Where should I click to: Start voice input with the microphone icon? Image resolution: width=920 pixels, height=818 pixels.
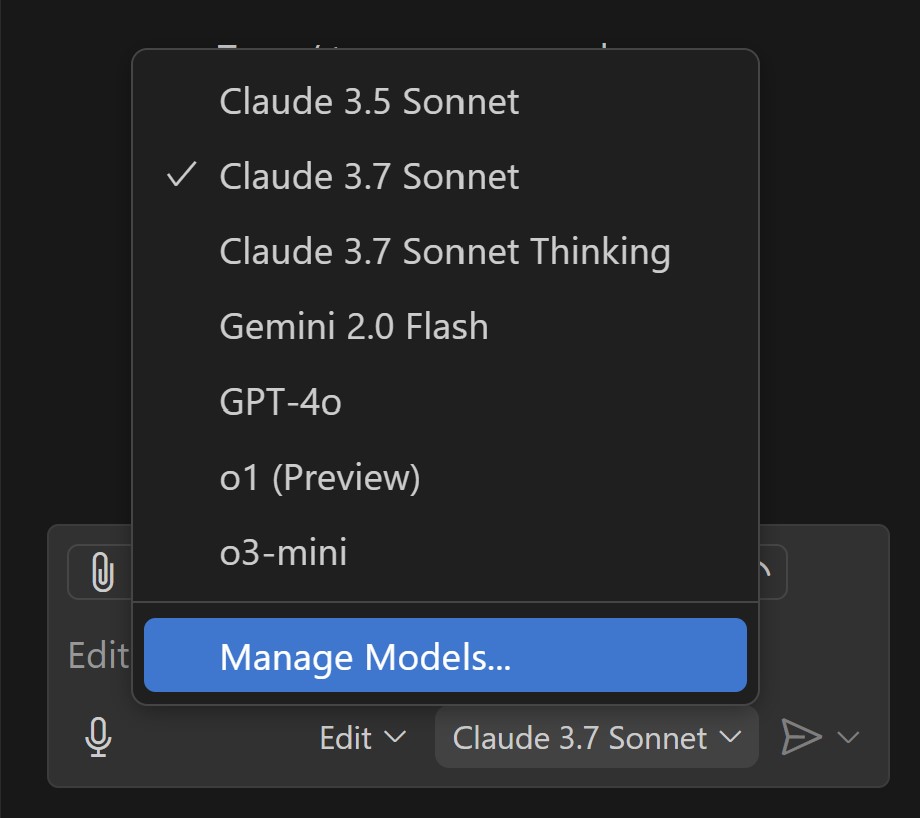click(97, 738)
